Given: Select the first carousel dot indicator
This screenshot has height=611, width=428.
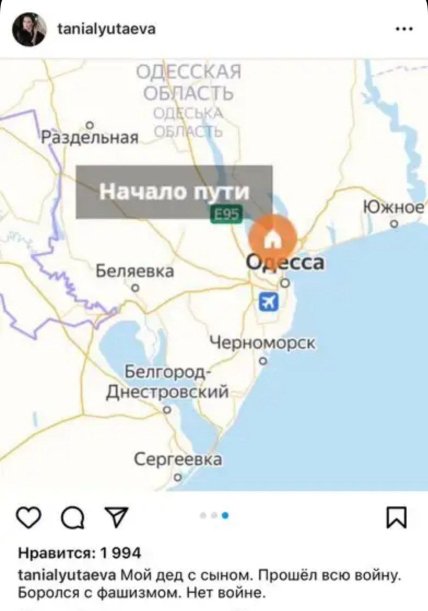Looking at the screenshot, I should point(203,516).
